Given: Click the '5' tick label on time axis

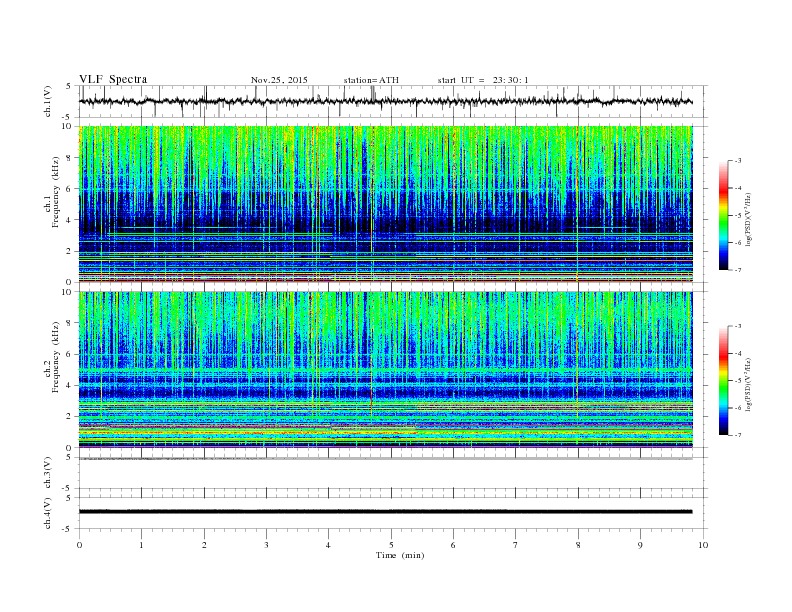Looking at the screenshot, I should 391,545.
